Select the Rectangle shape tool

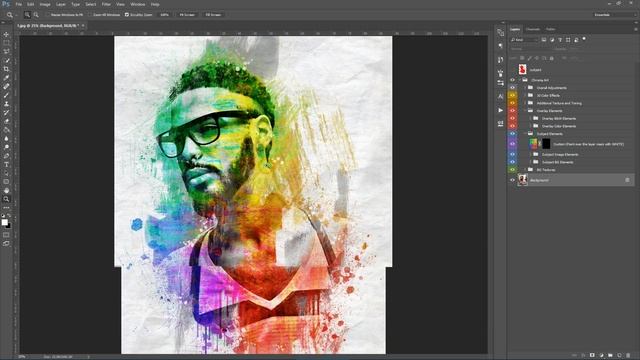6,182
